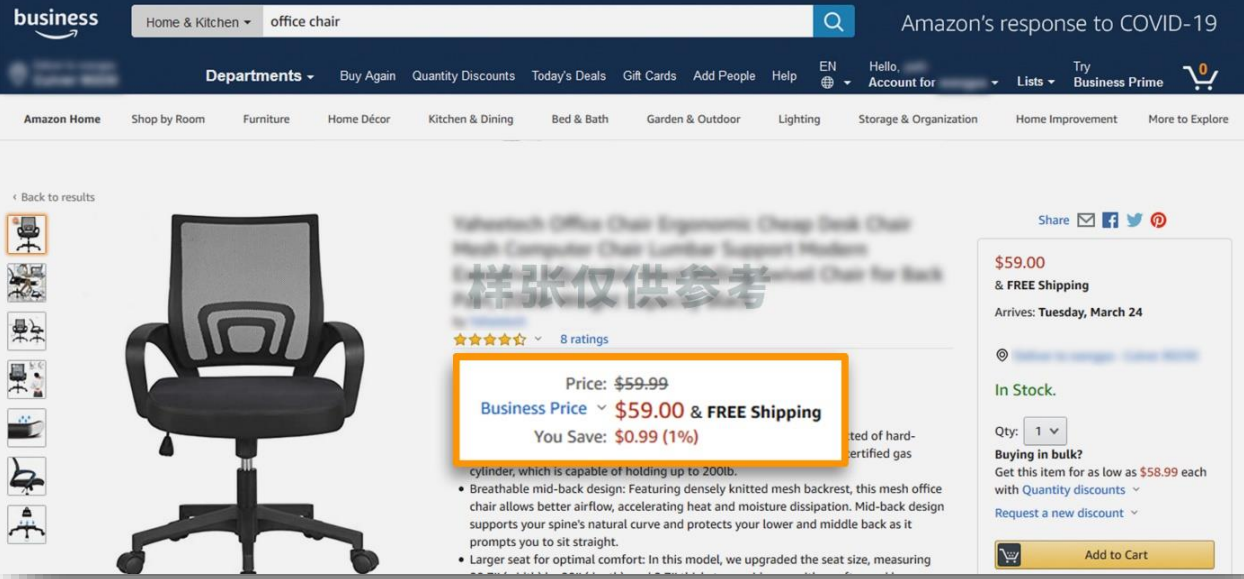1244x579 pixels.
Task: Share product via email envelope icon
Action: 1086,220
